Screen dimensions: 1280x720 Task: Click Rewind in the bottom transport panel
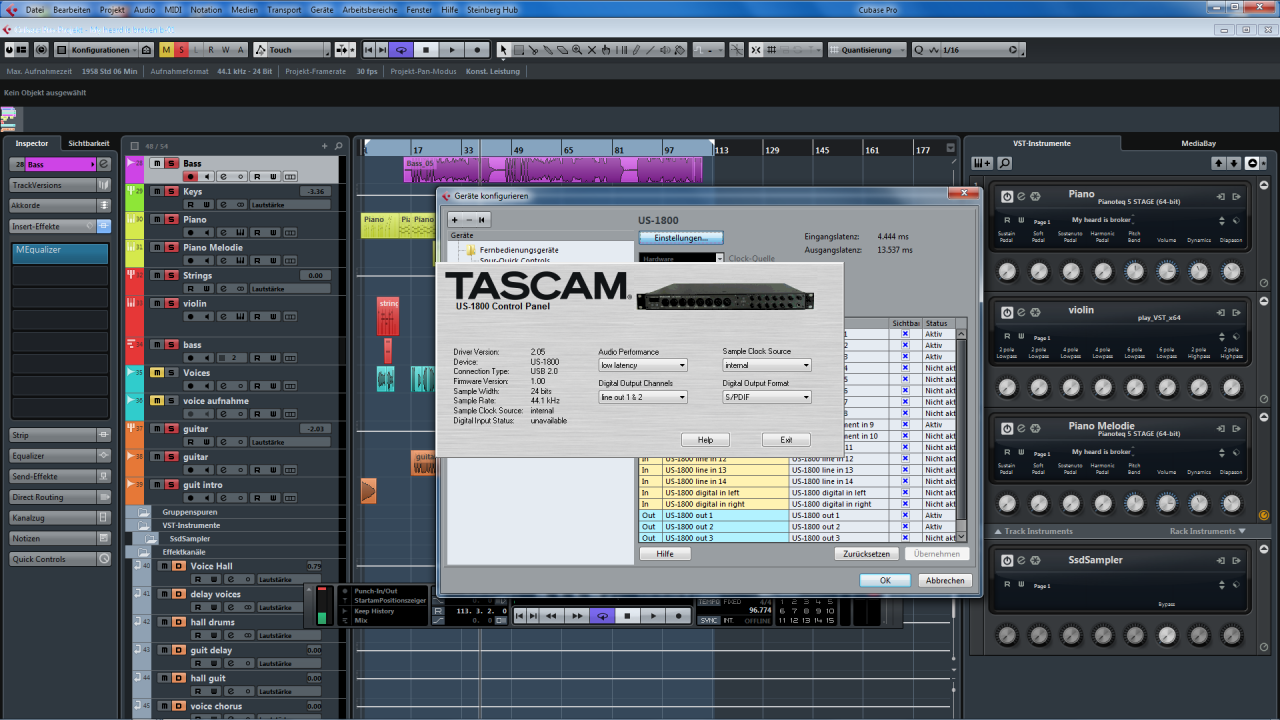(x=551, y=616)
